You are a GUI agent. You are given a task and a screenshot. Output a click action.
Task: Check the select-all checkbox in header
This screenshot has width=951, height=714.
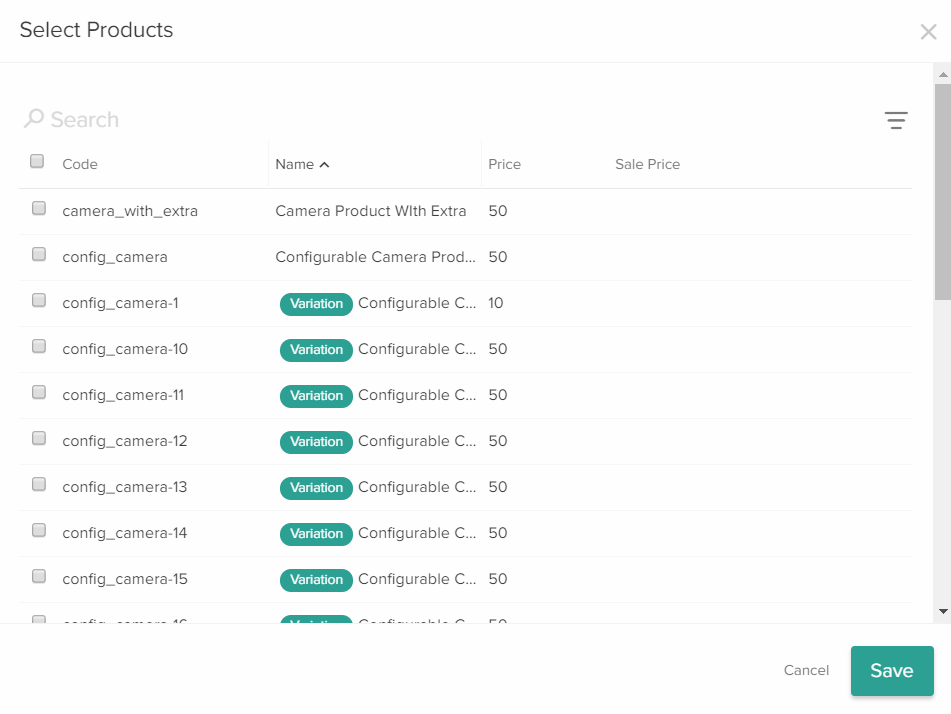point(37,160)
